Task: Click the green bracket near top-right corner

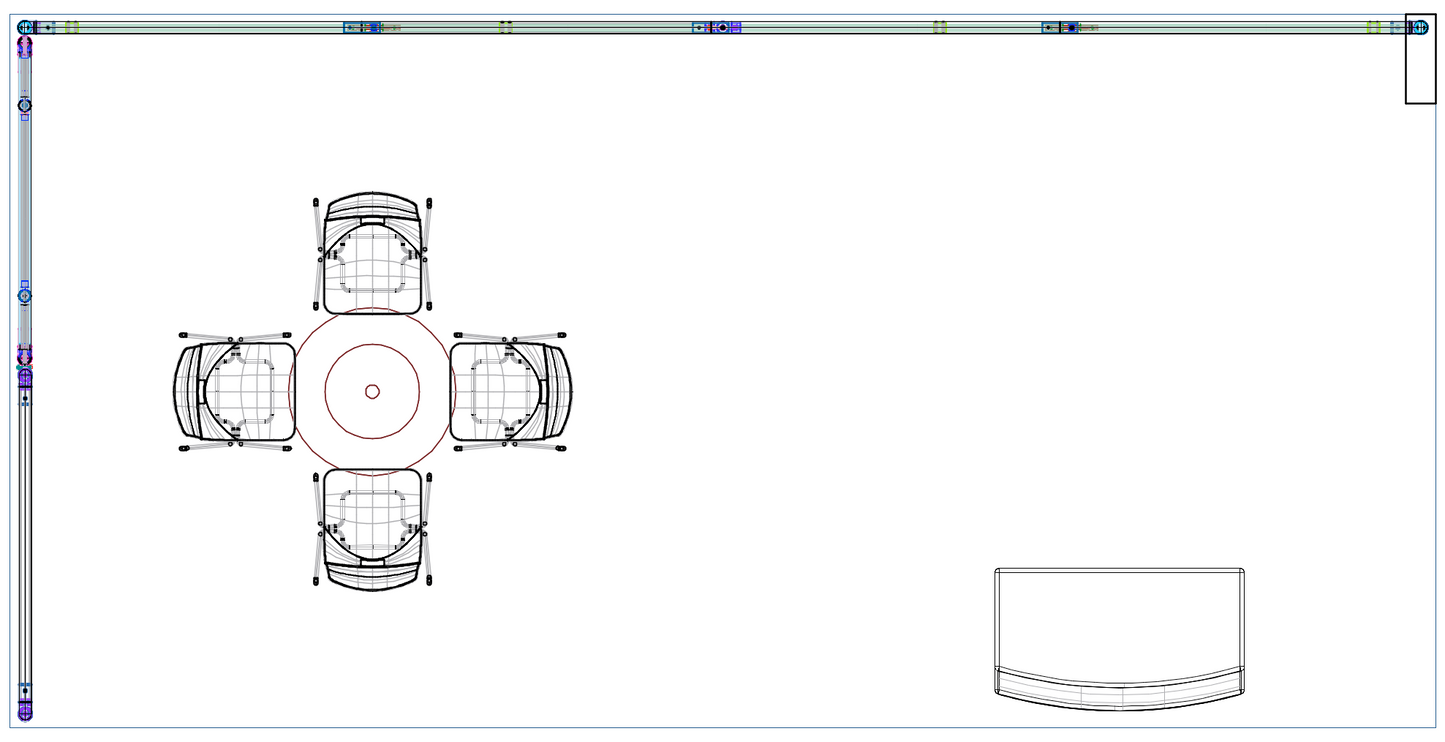Action: (1374, 27)
